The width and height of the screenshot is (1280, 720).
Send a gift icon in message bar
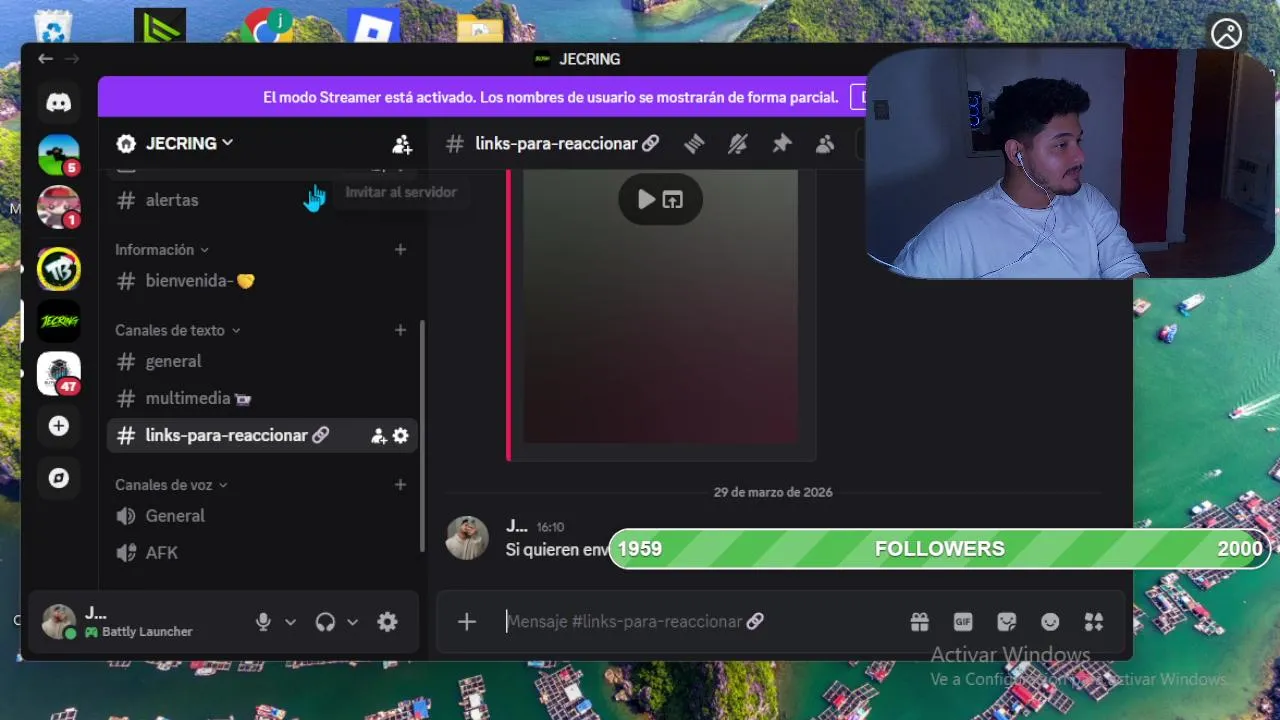(x=919, y=622)
